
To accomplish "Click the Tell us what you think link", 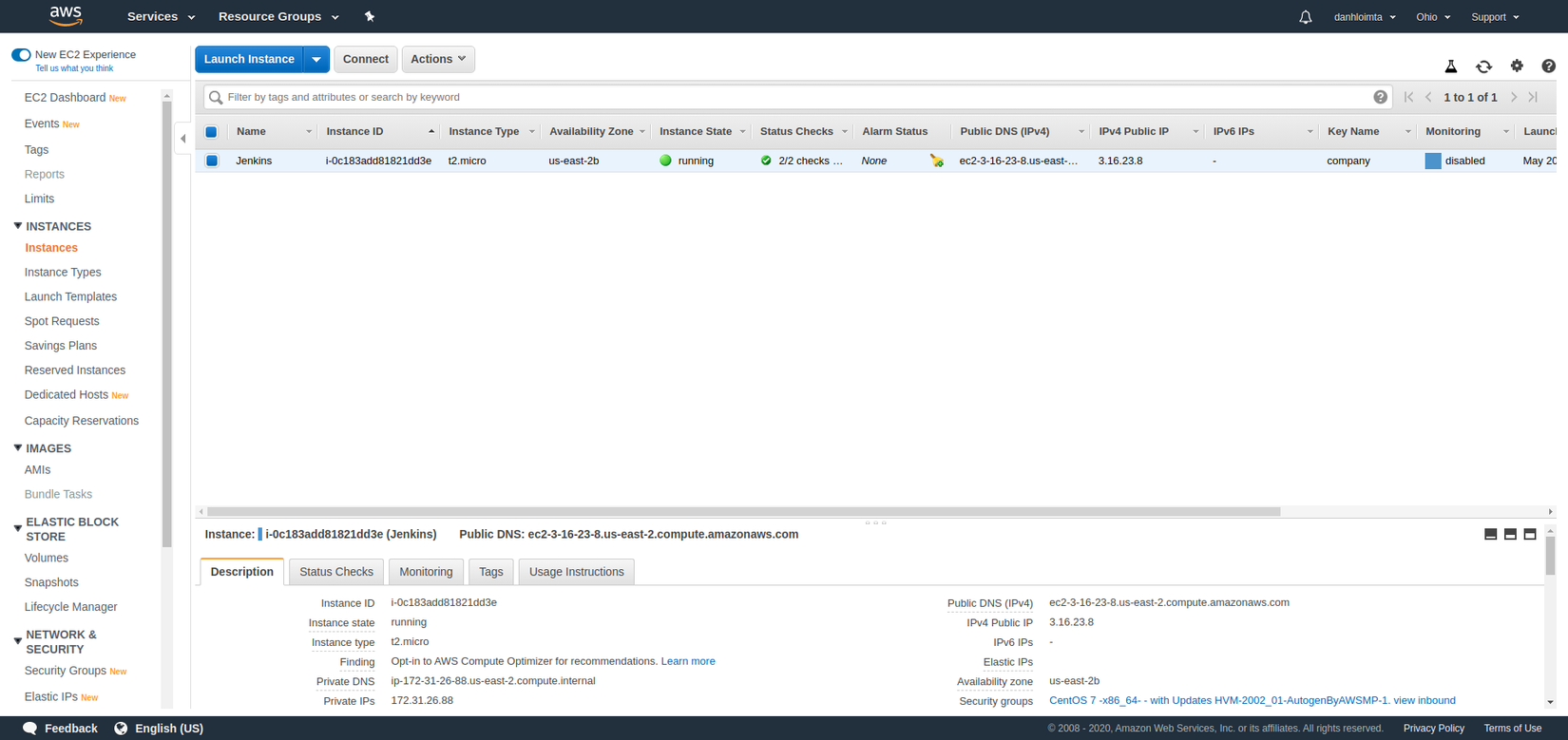I will [x=74, y=68].
